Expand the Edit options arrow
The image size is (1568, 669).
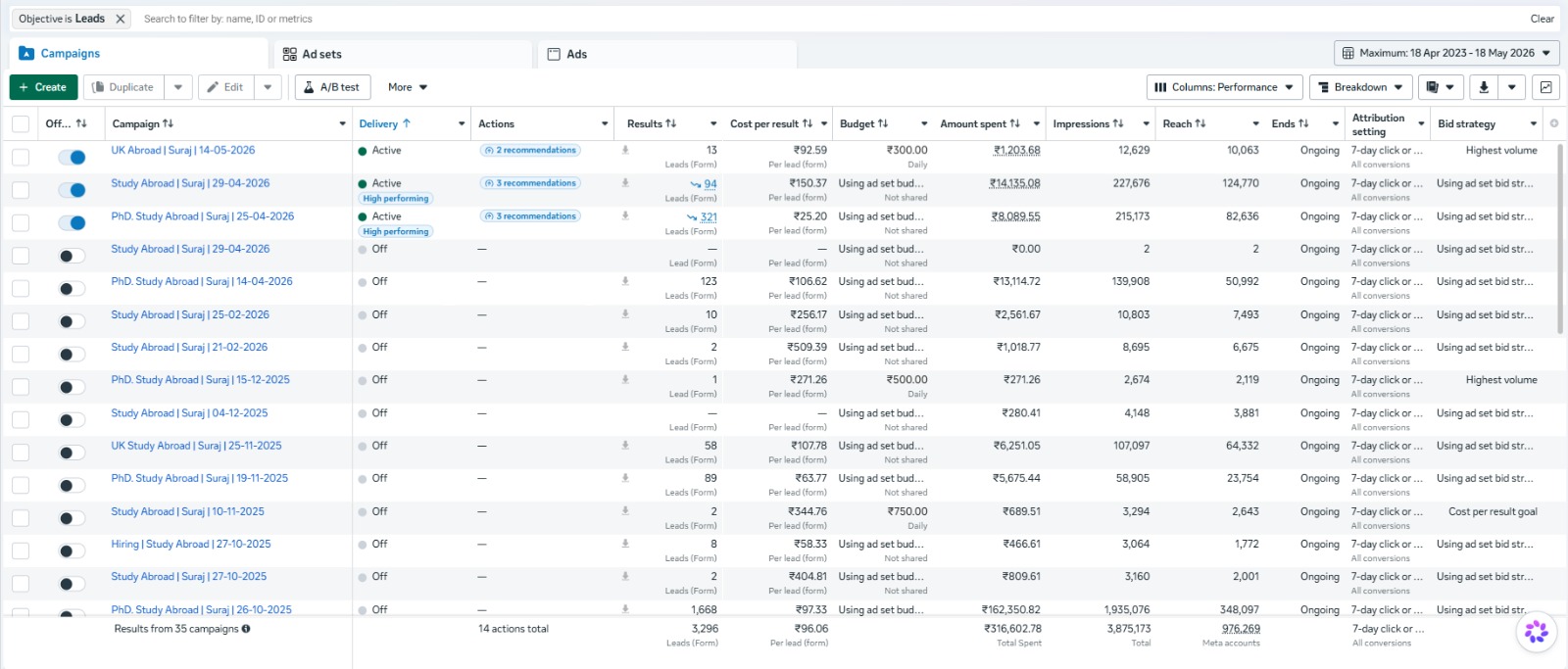(268, 87)
